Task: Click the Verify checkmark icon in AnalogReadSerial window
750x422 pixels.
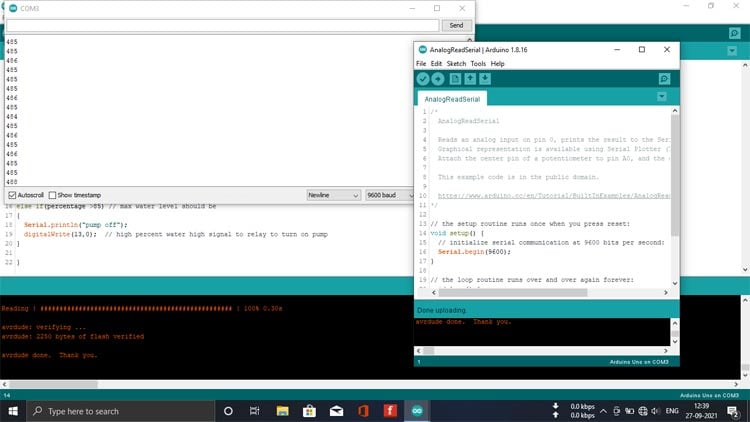Action: click(x=423, y=79)
